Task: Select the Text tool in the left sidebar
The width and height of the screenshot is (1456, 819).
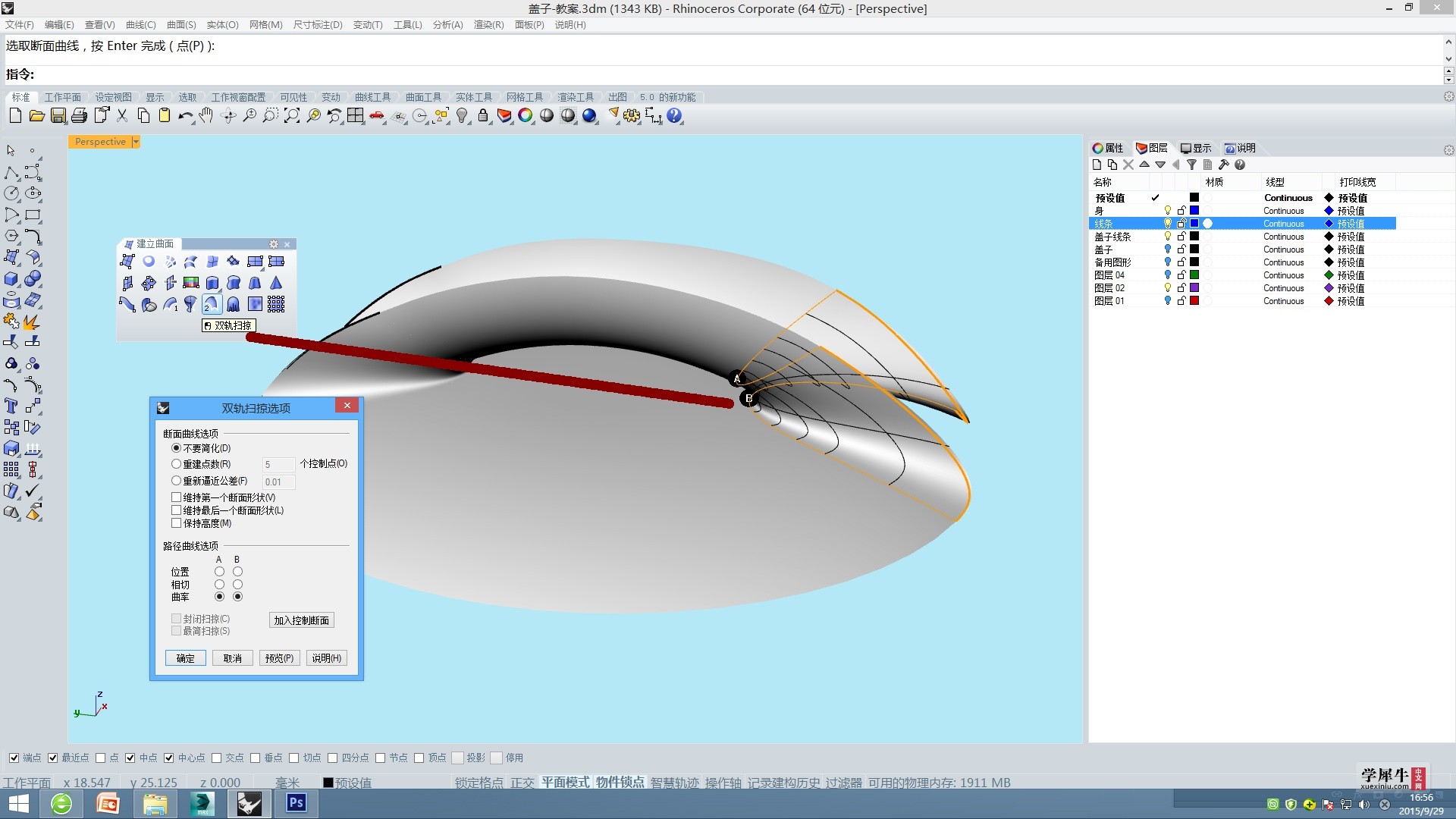Action: [x=11, y=406]
